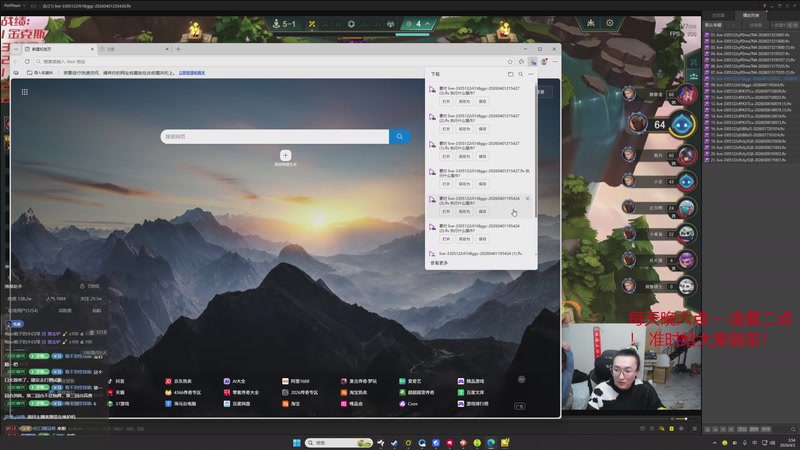Click the favorites star in address bar
The height and width of the screenshot is (450, 800).
pos(510,62)
